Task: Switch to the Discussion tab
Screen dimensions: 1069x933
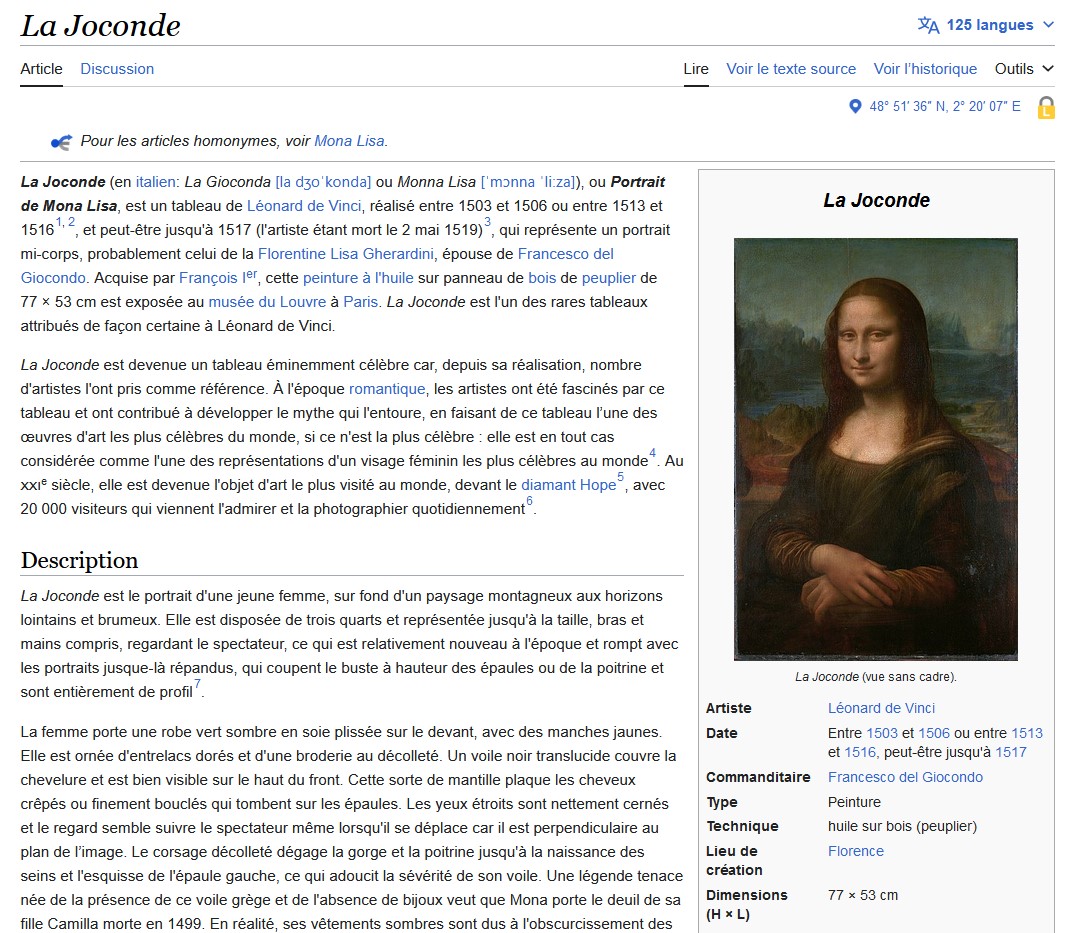Action: click(x=117, y=69)
